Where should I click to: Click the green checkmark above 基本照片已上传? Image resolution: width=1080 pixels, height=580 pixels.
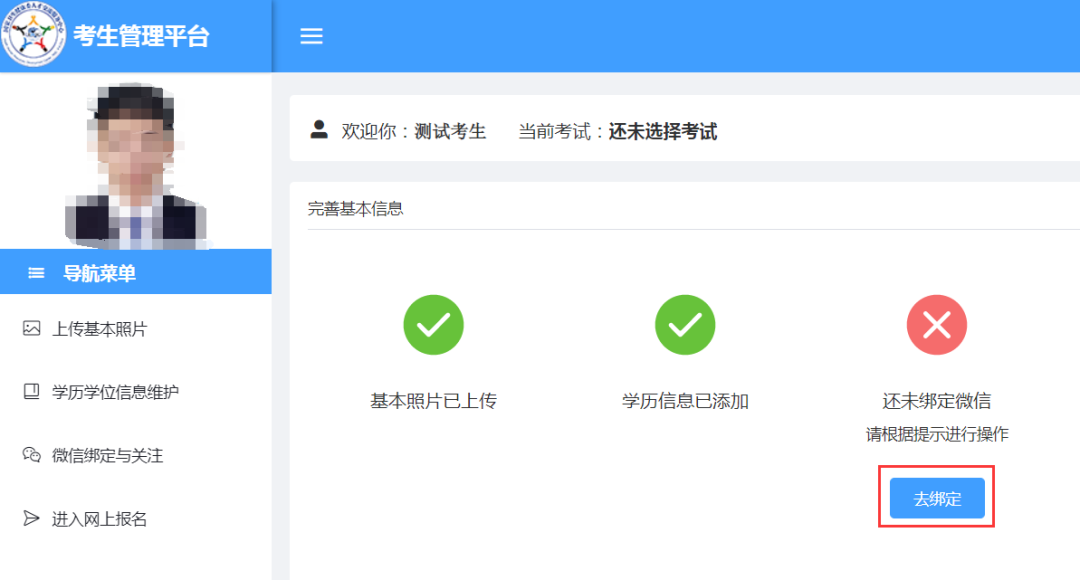(x=433, y=324)
